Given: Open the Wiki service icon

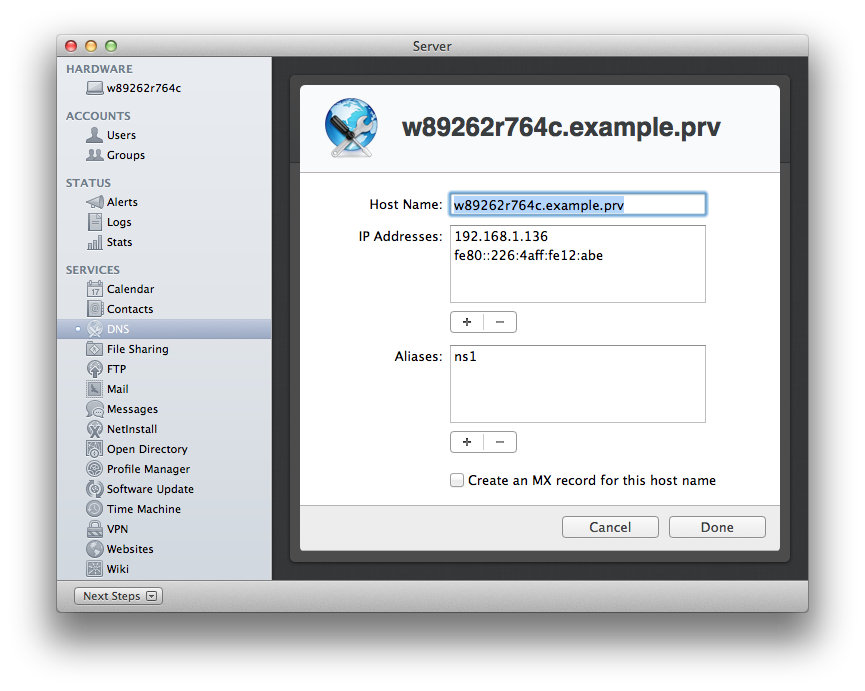Looking at the screenshot, I should click(95, 569).
